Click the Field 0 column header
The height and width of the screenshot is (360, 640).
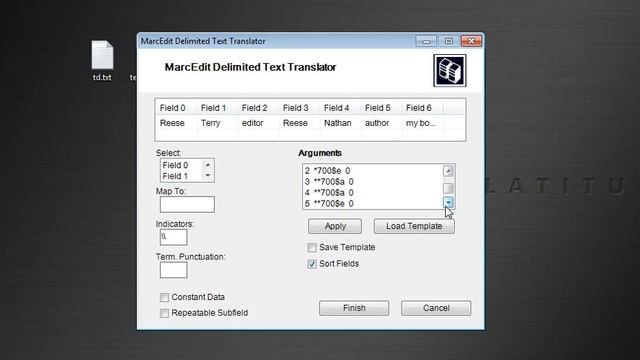click(176, 108)
